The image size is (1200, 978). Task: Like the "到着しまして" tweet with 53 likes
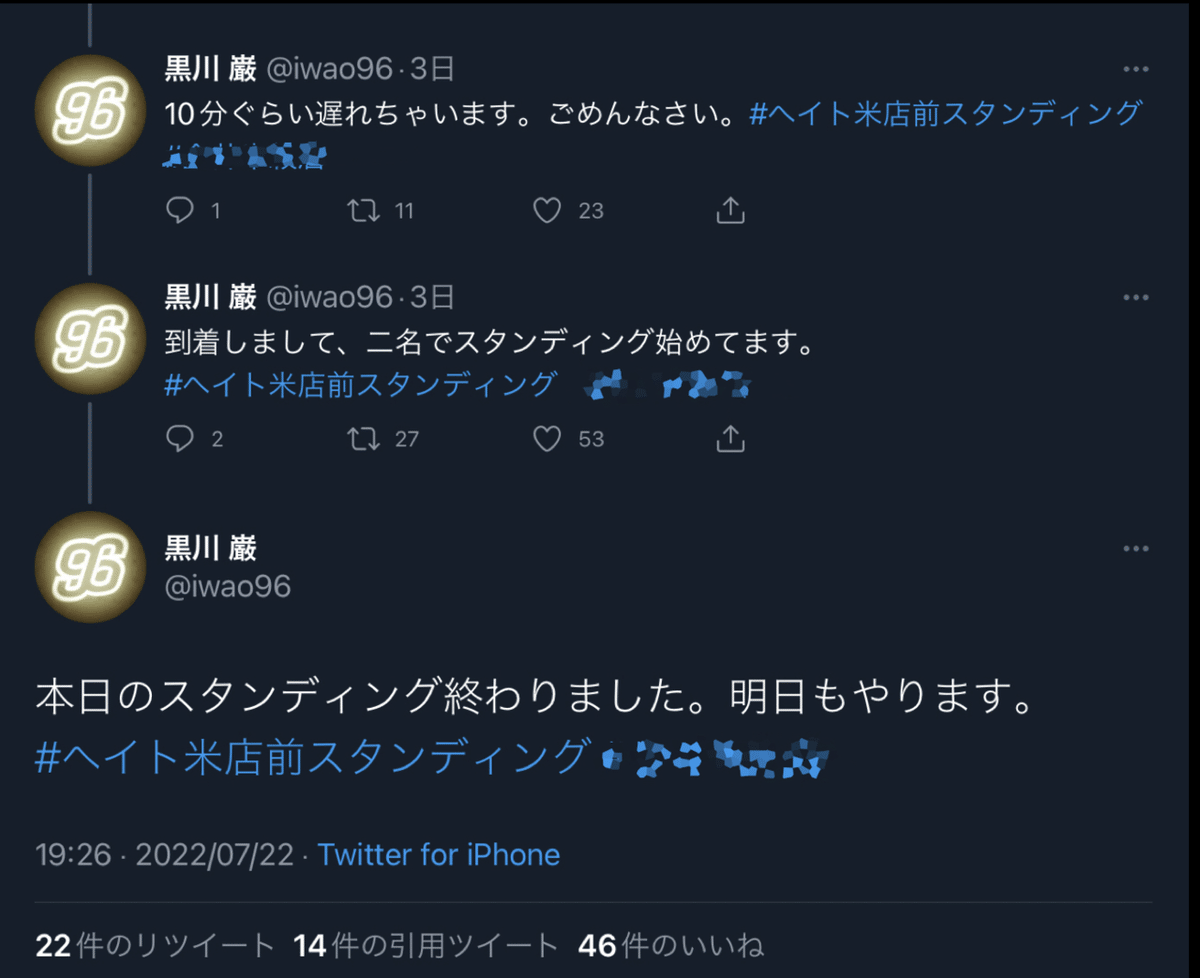point(547,439)
